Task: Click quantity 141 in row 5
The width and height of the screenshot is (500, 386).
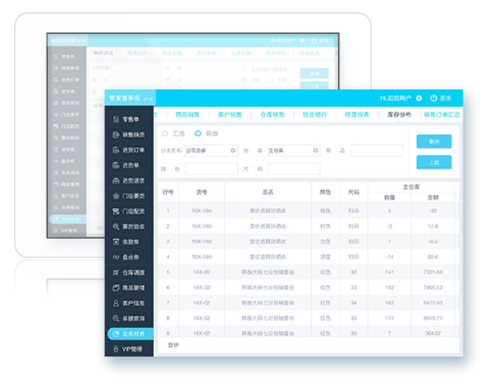Action: 389,272
